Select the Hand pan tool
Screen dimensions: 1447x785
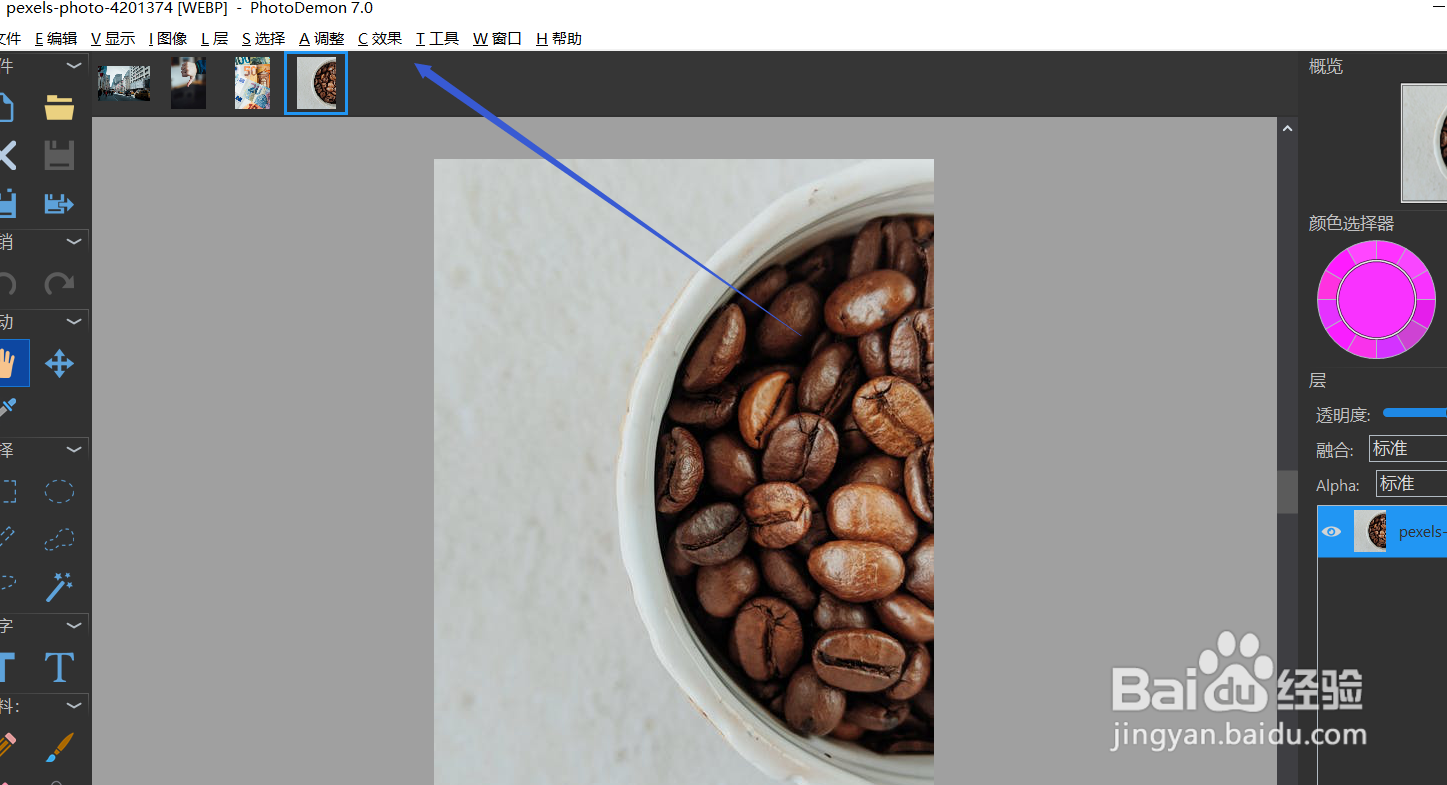(8, 363)
